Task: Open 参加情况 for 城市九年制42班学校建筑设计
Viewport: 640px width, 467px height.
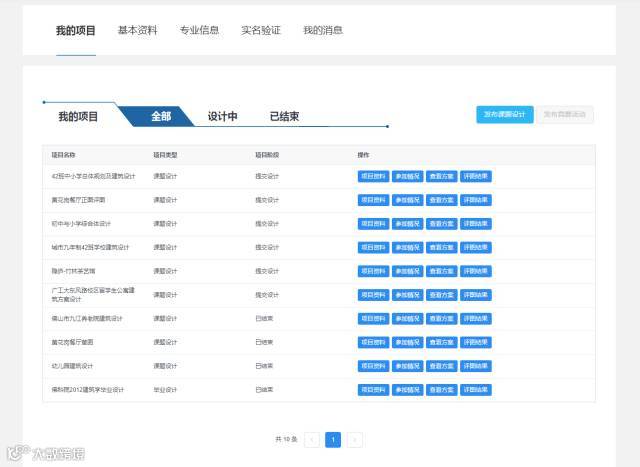Action: 407,247
